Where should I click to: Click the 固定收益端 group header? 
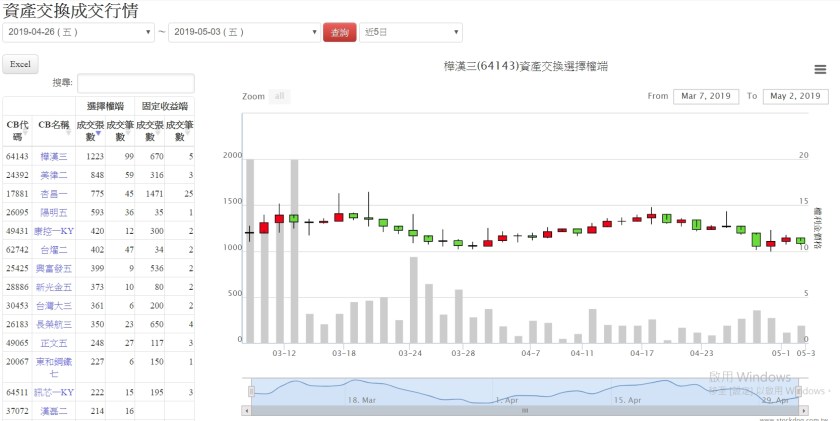(164, 106)
